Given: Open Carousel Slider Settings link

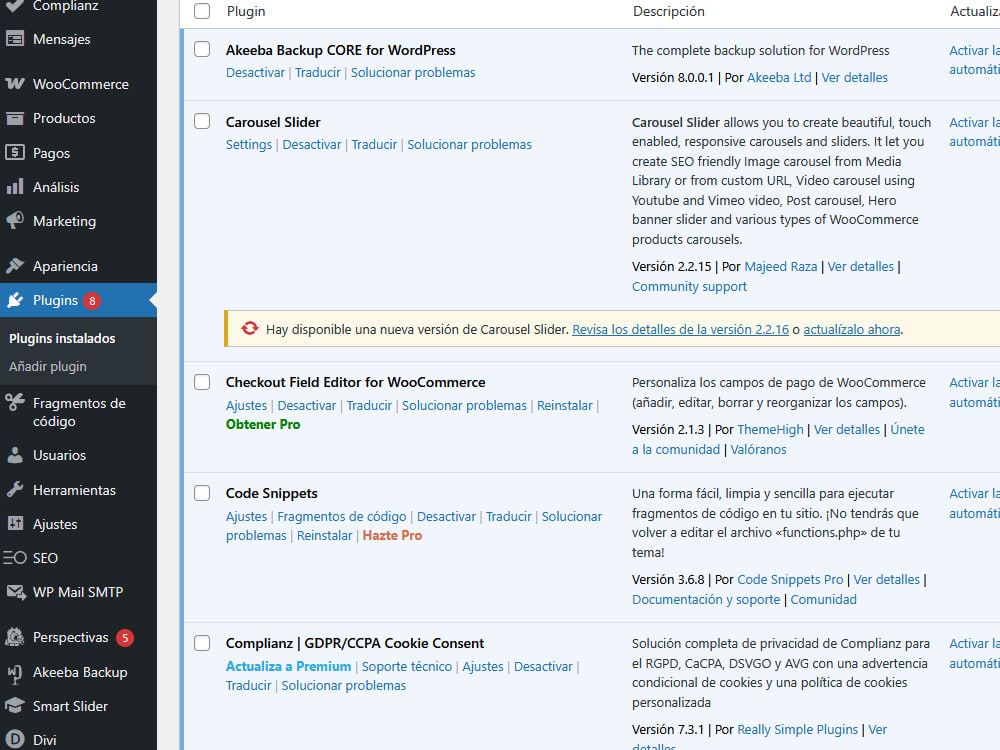Looking at the screenshot, I should (249, 145).
